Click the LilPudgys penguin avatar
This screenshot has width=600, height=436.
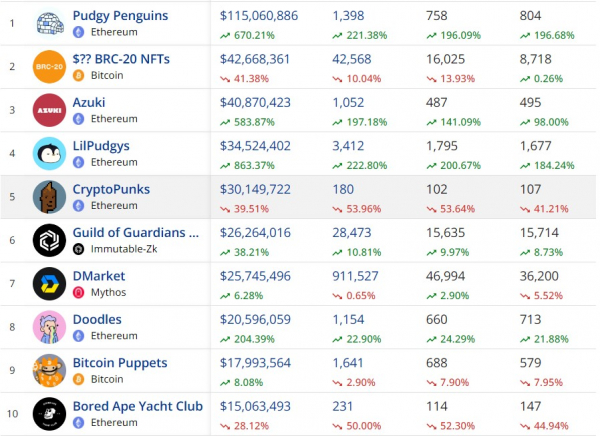click(50, 153)
